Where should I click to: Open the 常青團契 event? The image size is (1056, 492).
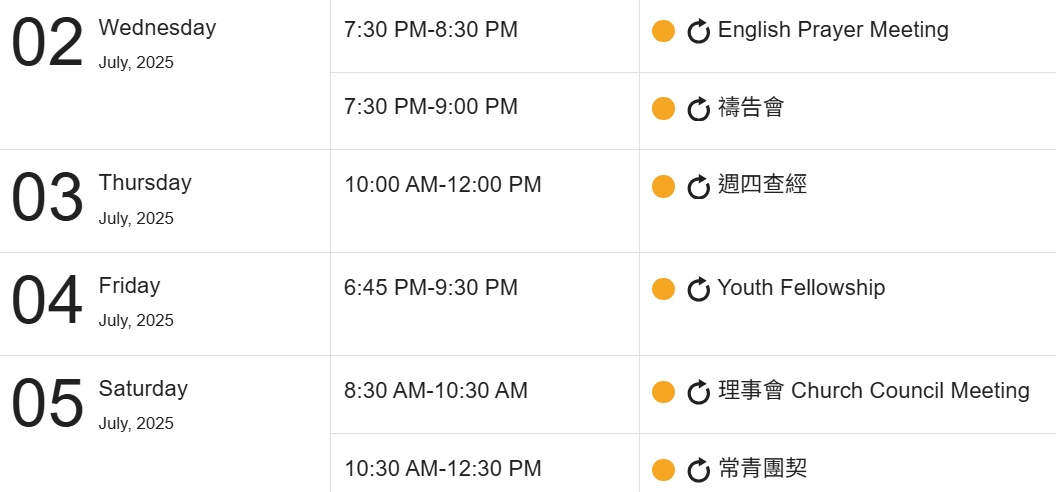762,468
